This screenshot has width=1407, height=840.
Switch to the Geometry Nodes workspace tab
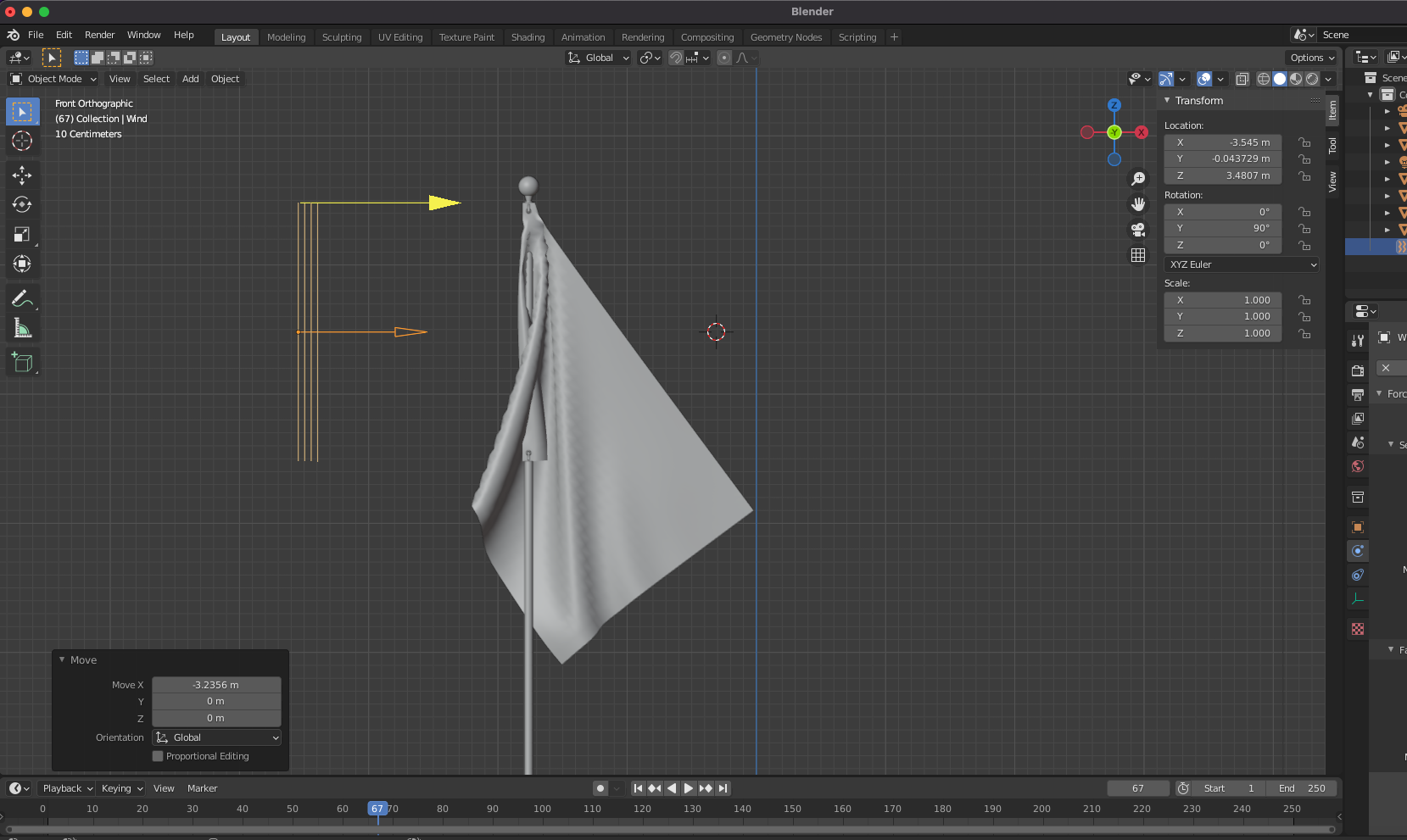(x=786, y=37)
